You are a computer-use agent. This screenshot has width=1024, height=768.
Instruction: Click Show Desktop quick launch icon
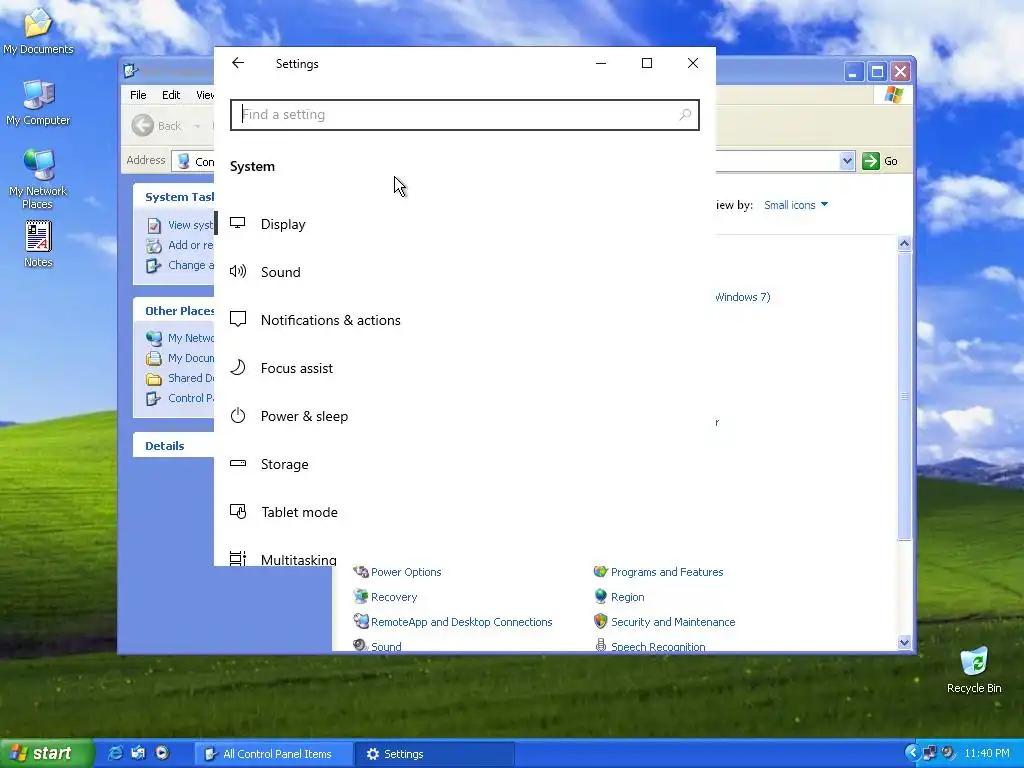(x=138, y=754)
